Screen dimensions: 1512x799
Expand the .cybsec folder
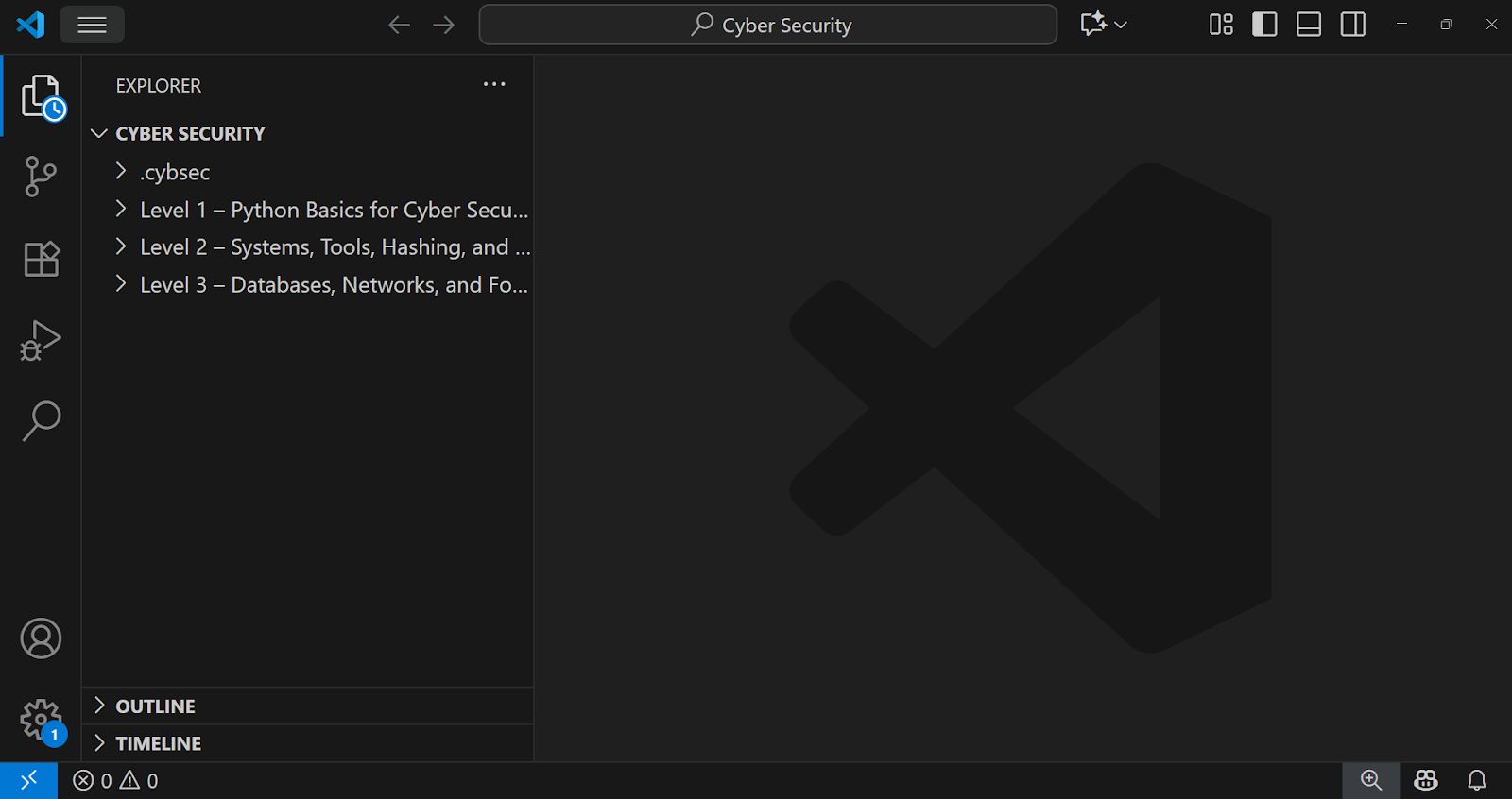pyautogui.click(x=175, y=172)
